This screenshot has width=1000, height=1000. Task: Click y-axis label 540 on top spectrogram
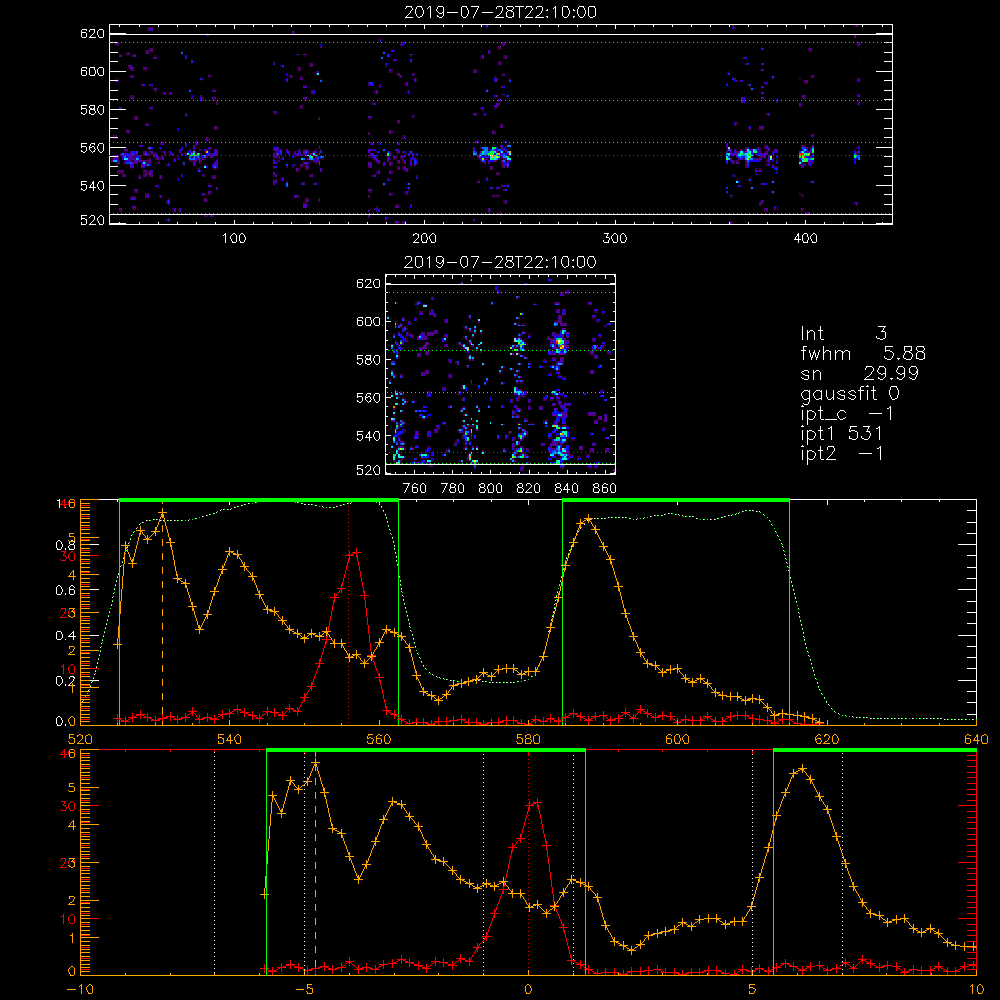click(92, 186)
